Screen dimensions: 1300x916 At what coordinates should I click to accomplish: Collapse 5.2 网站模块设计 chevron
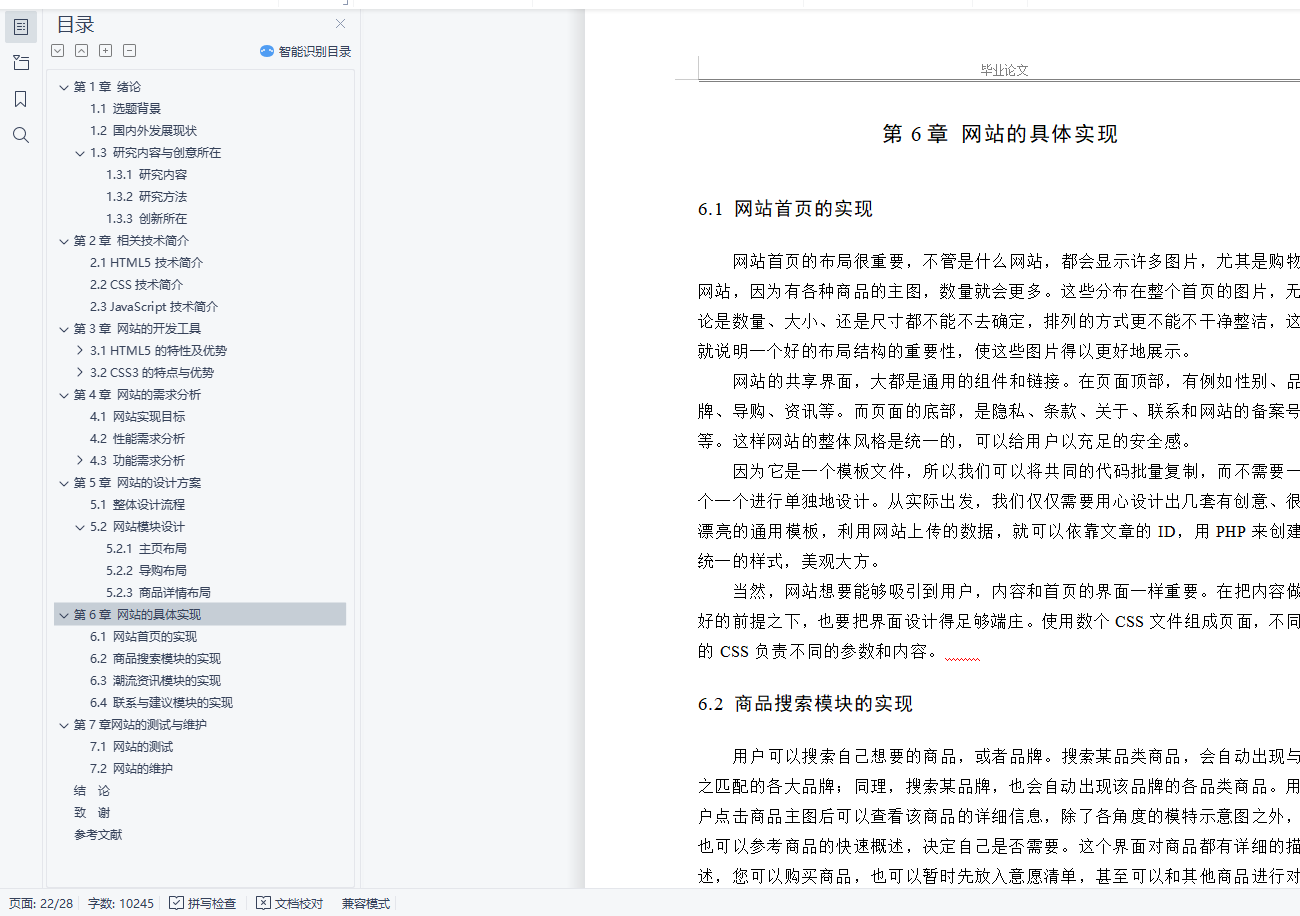(x=80, y=527)
